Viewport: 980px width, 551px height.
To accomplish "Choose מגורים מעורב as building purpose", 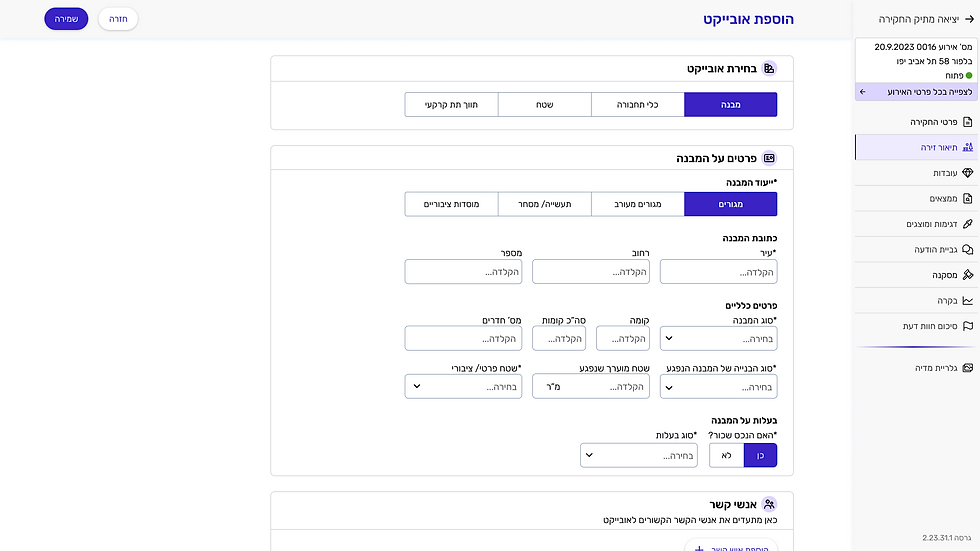I will coord(637,204).
